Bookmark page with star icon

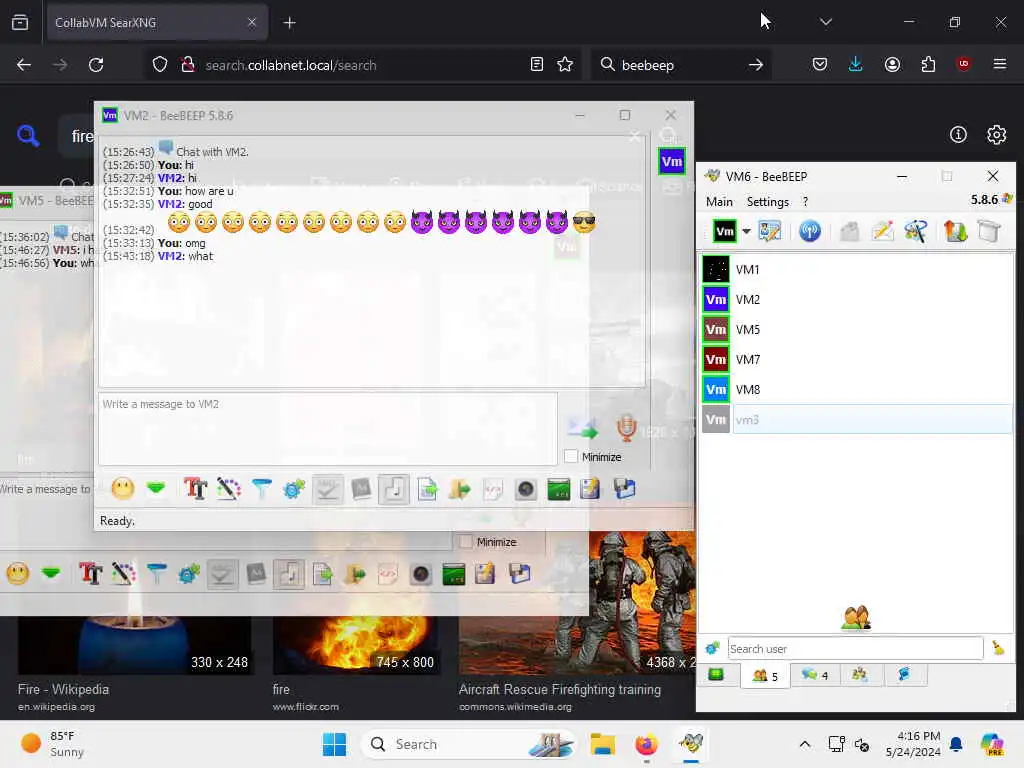coord(565,64)
